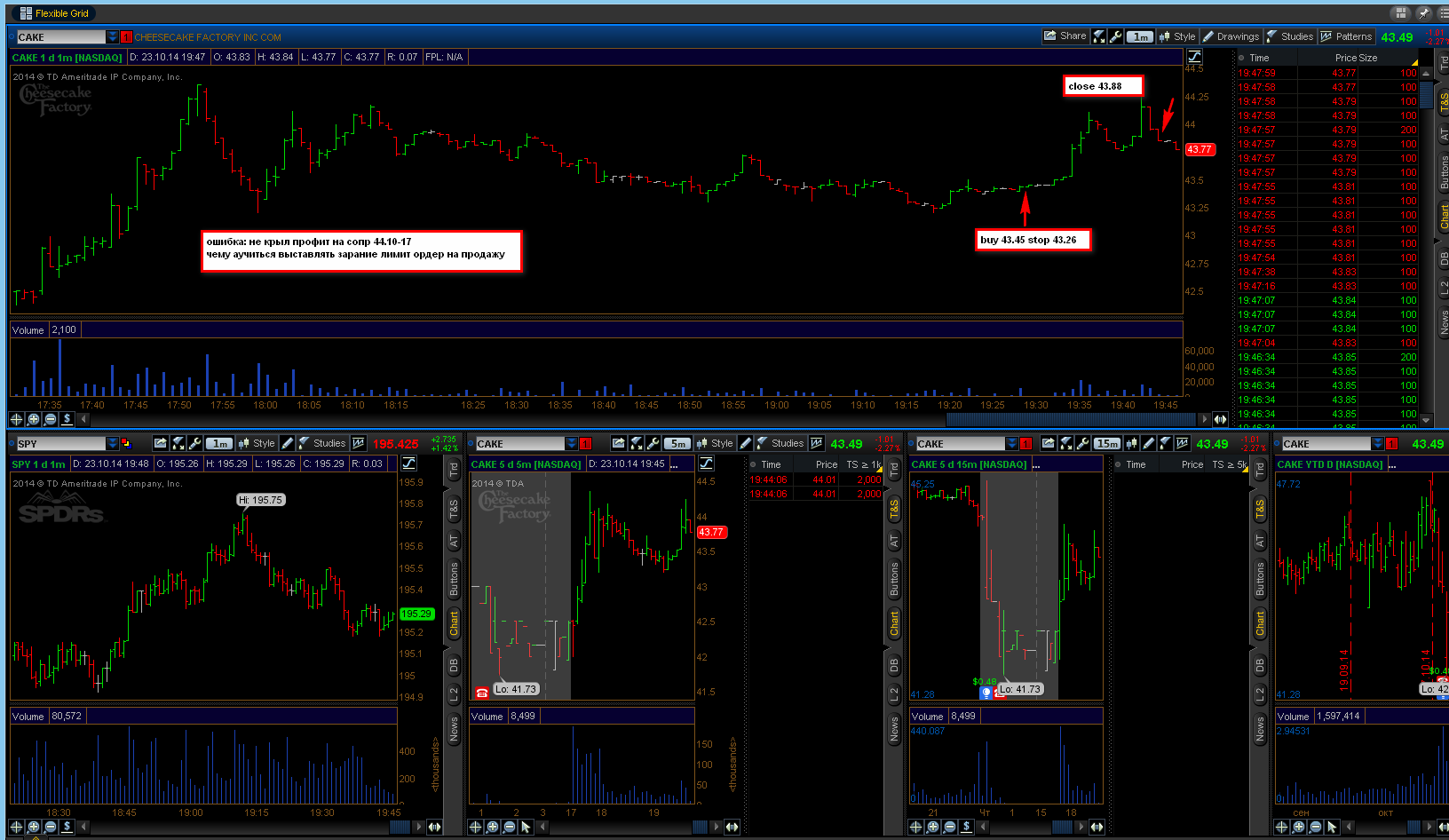Zoom in on the SPY chart

(34, 827)
